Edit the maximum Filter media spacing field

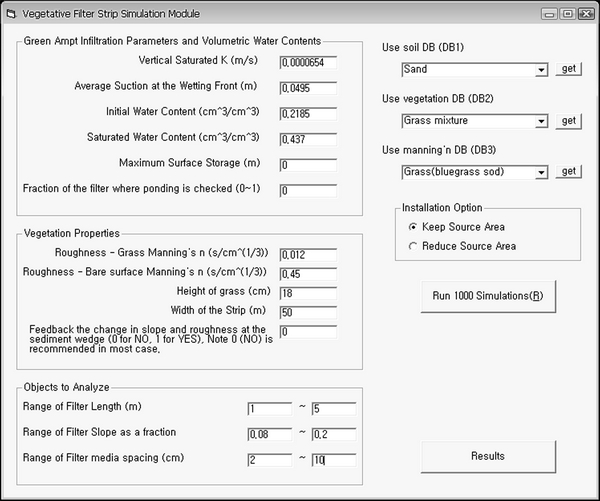334,460
